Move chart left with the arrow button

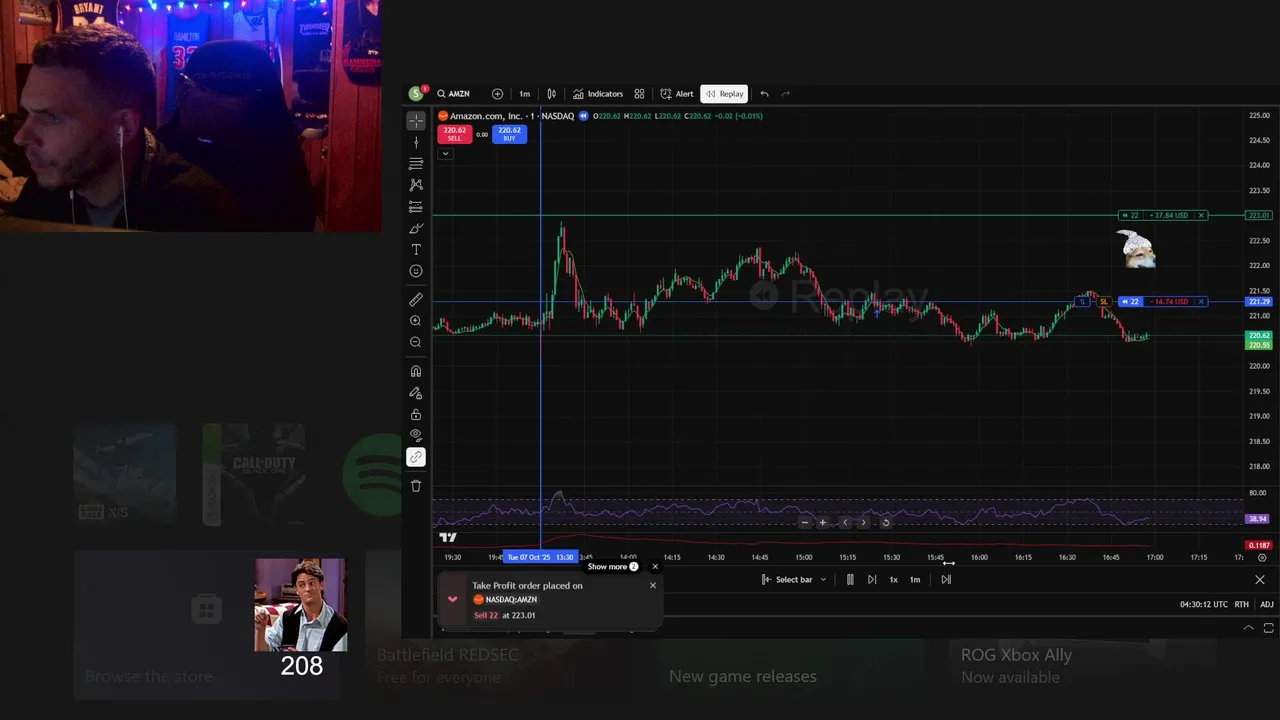pos(845,522)
